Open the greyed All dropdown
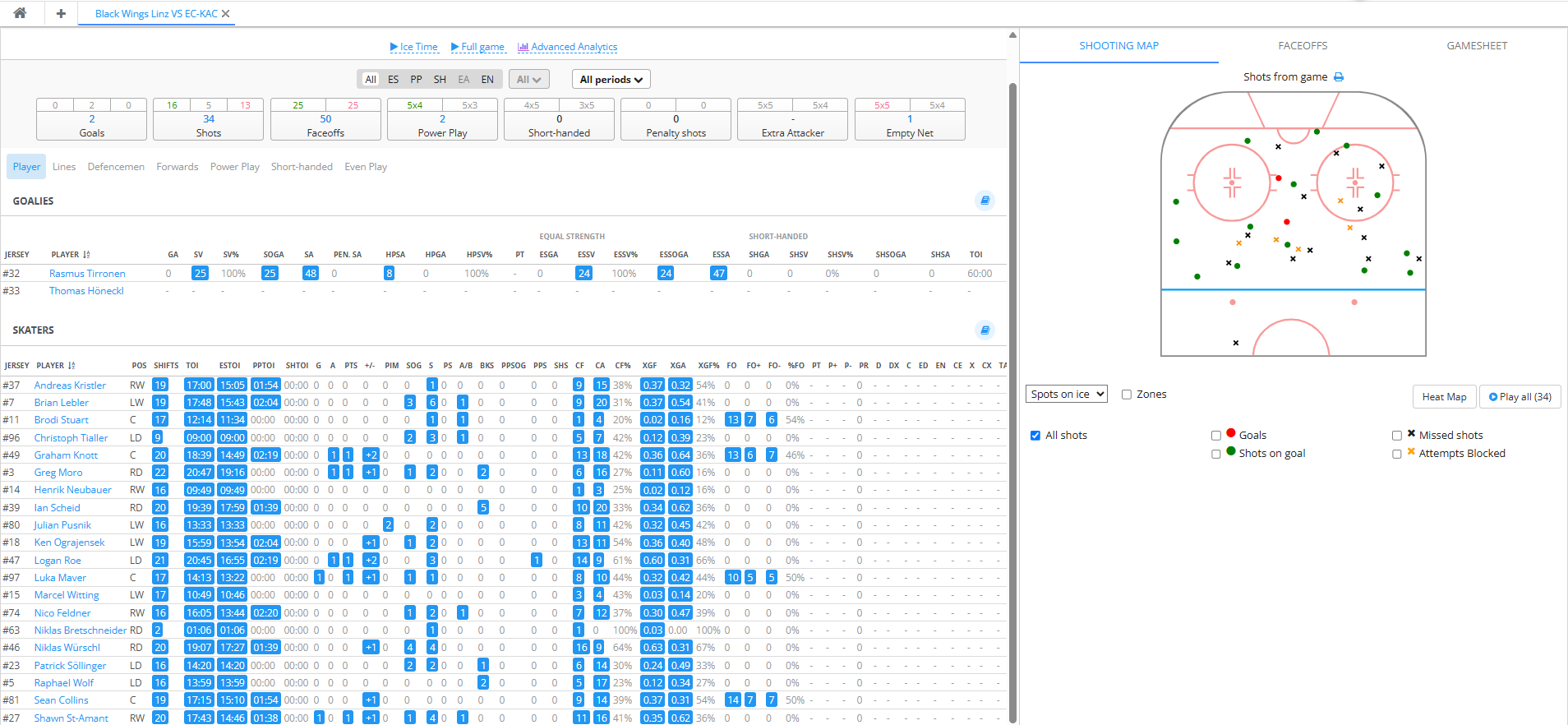 coord(528,80)
